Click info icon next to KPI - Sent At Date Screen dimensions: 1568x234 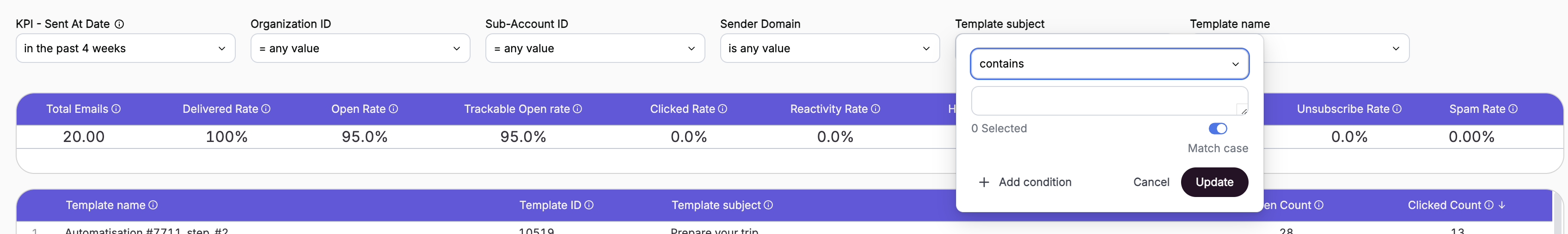pyautogui.click(x=119, y=24)
